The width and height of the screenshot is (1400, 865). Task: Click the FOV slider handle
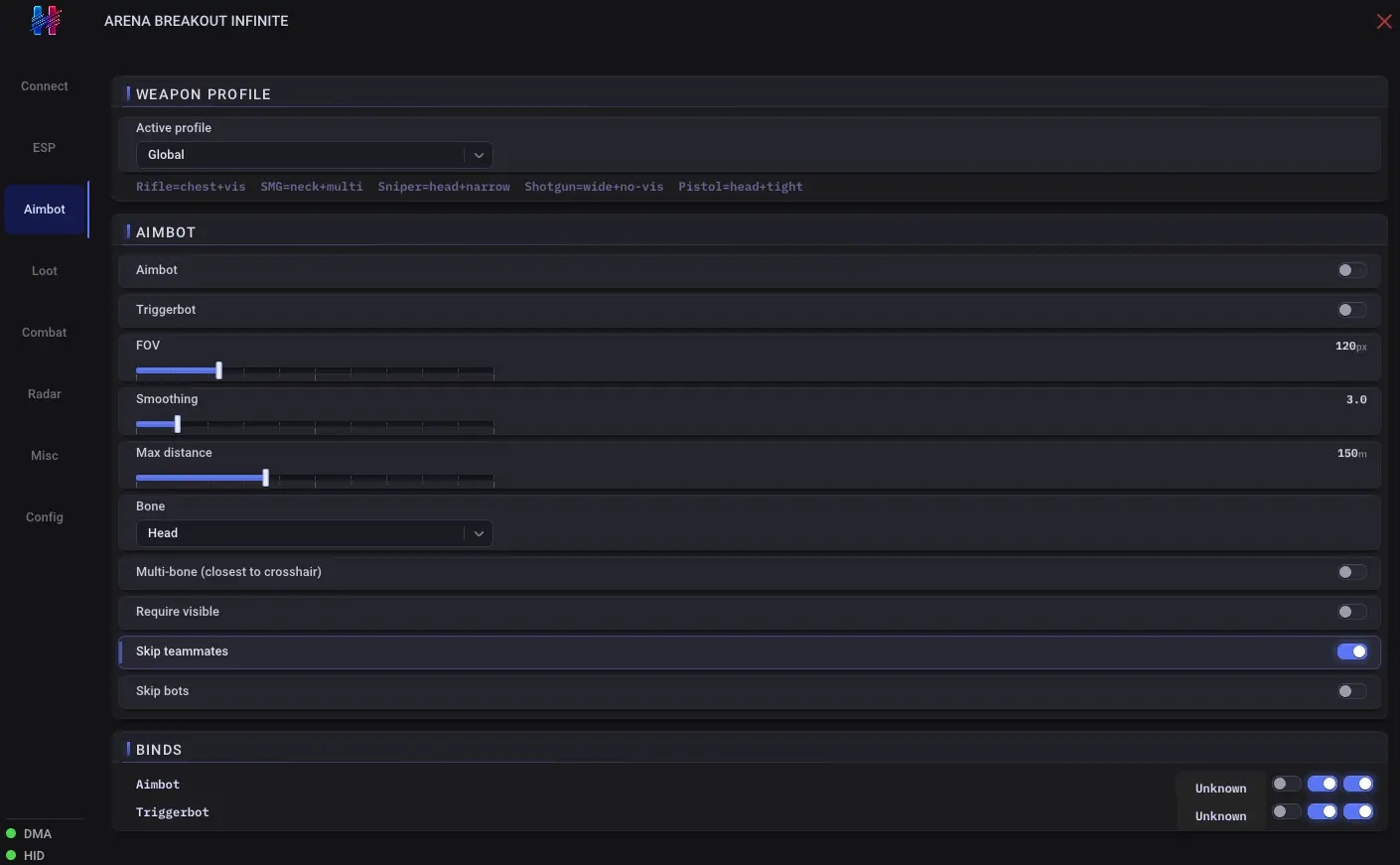(x=219, y=371)
